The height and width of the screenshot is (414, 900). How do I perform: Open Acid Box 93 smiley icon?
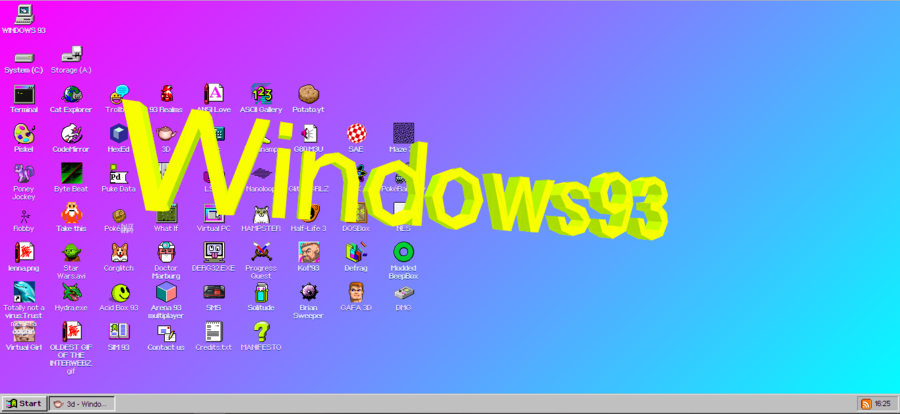(x=120, y=293)
